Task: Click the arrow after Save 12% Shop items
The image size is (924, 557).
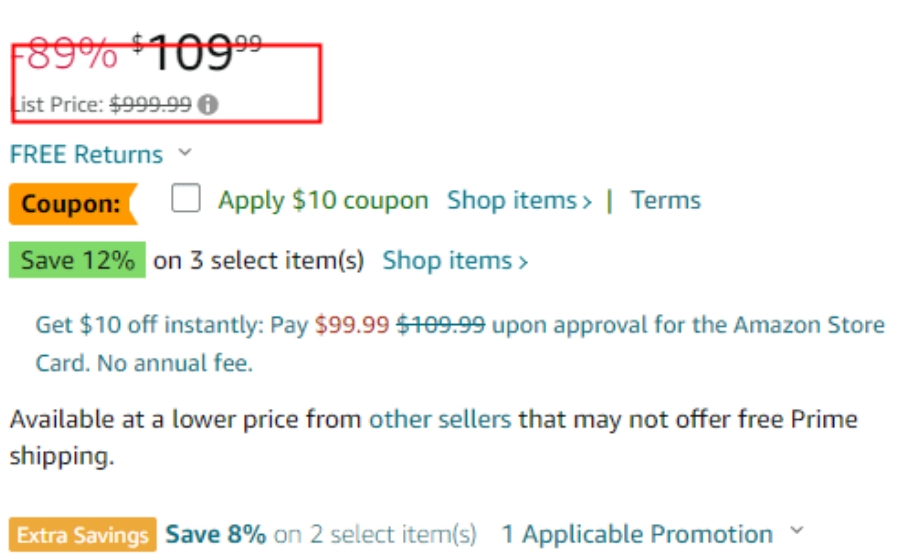Action: point(522,262)
